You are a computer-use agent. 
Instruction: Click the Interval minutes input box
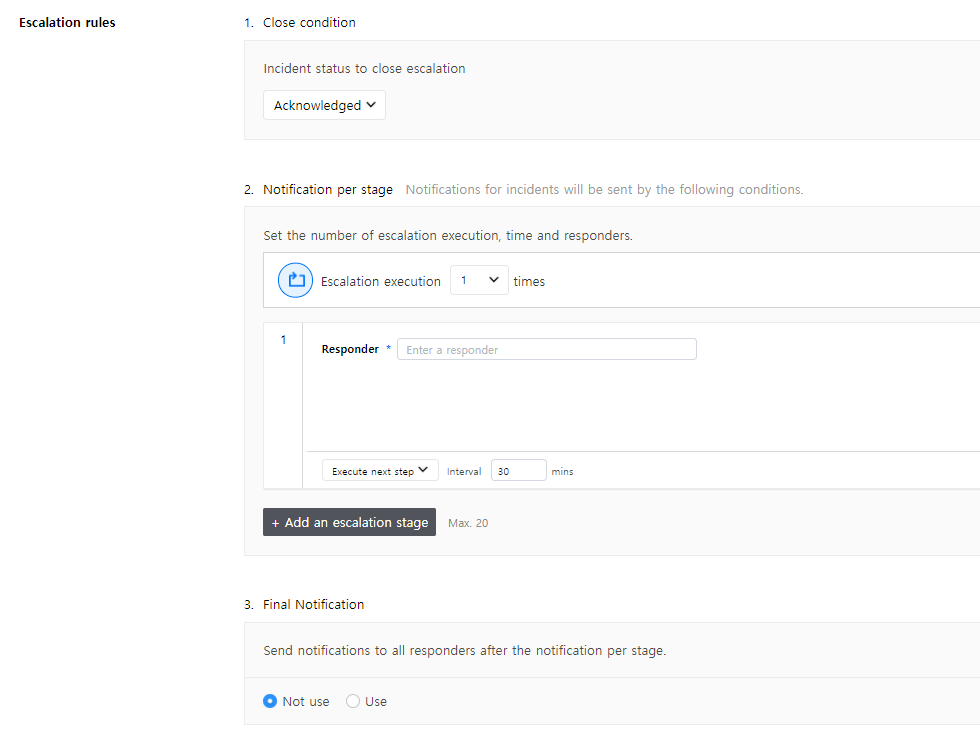518,470
